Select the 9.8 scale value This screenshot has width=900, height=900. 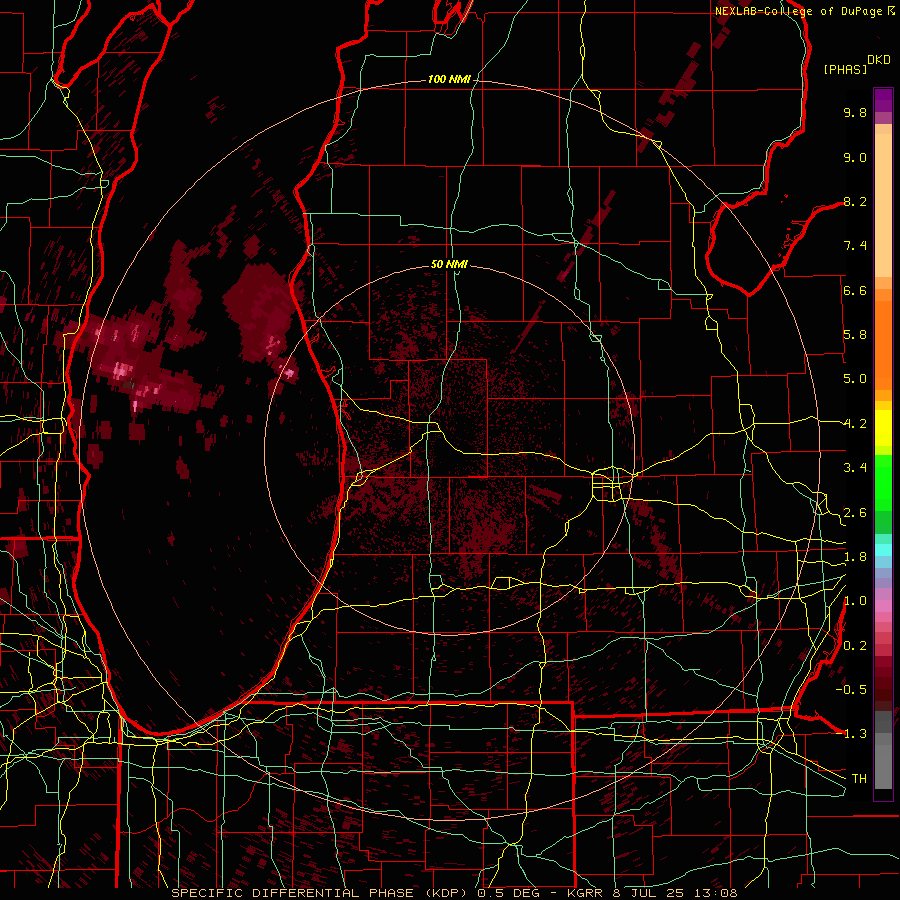pos(855,112)
